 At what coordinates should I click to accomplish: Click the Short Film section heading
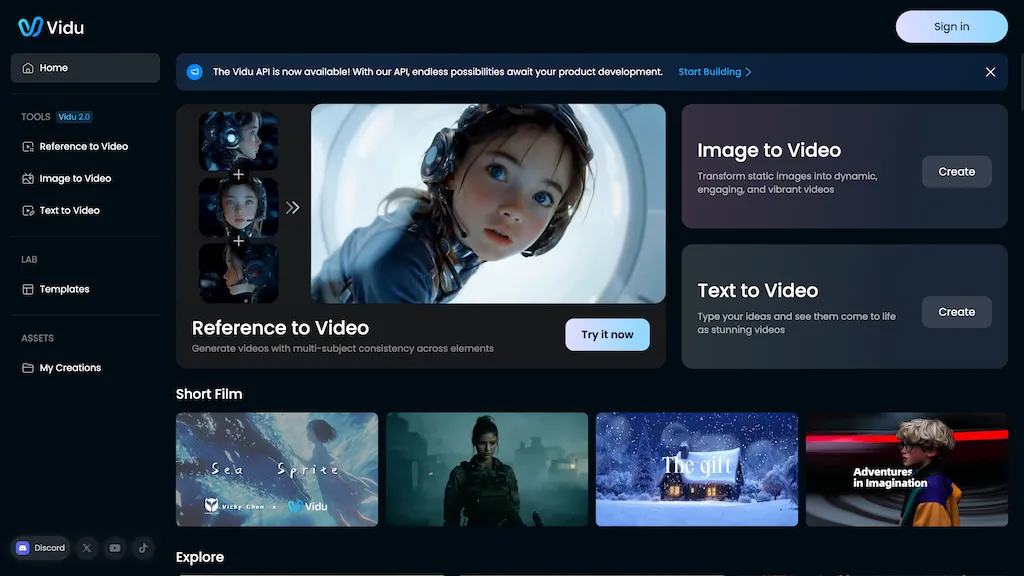[209, 394]
